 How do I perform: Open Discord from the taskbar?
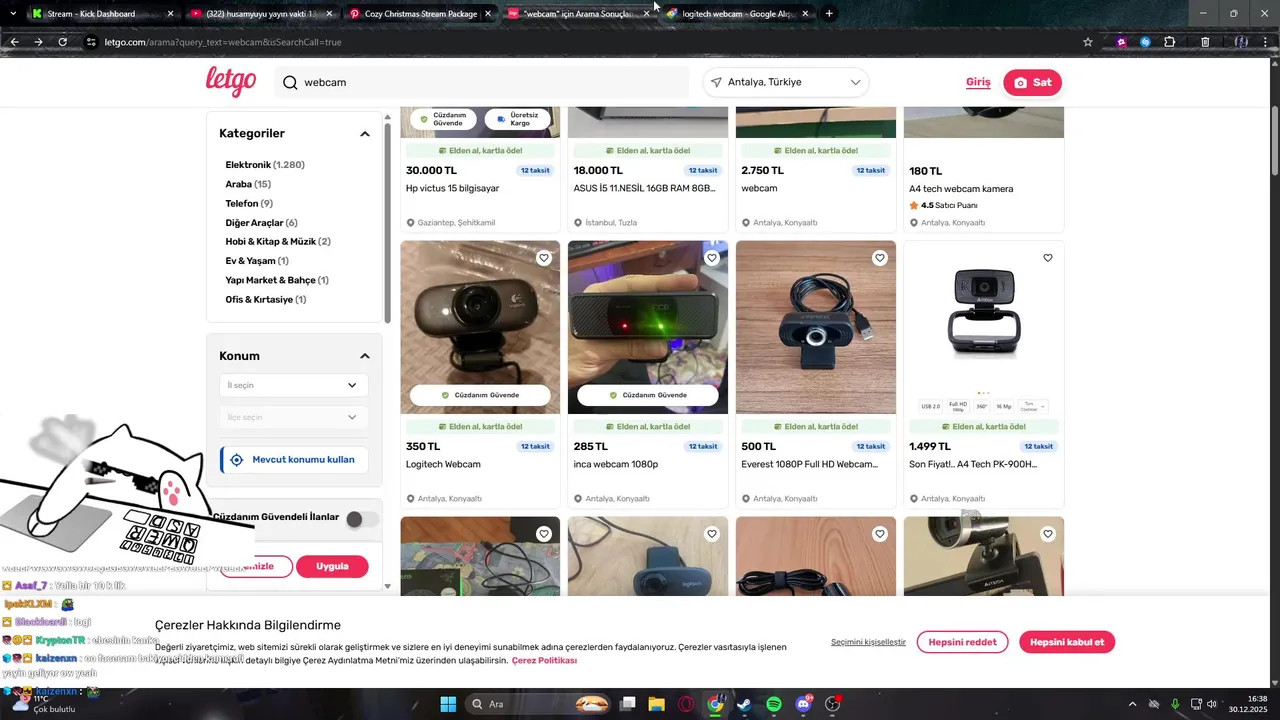[804, 704]
